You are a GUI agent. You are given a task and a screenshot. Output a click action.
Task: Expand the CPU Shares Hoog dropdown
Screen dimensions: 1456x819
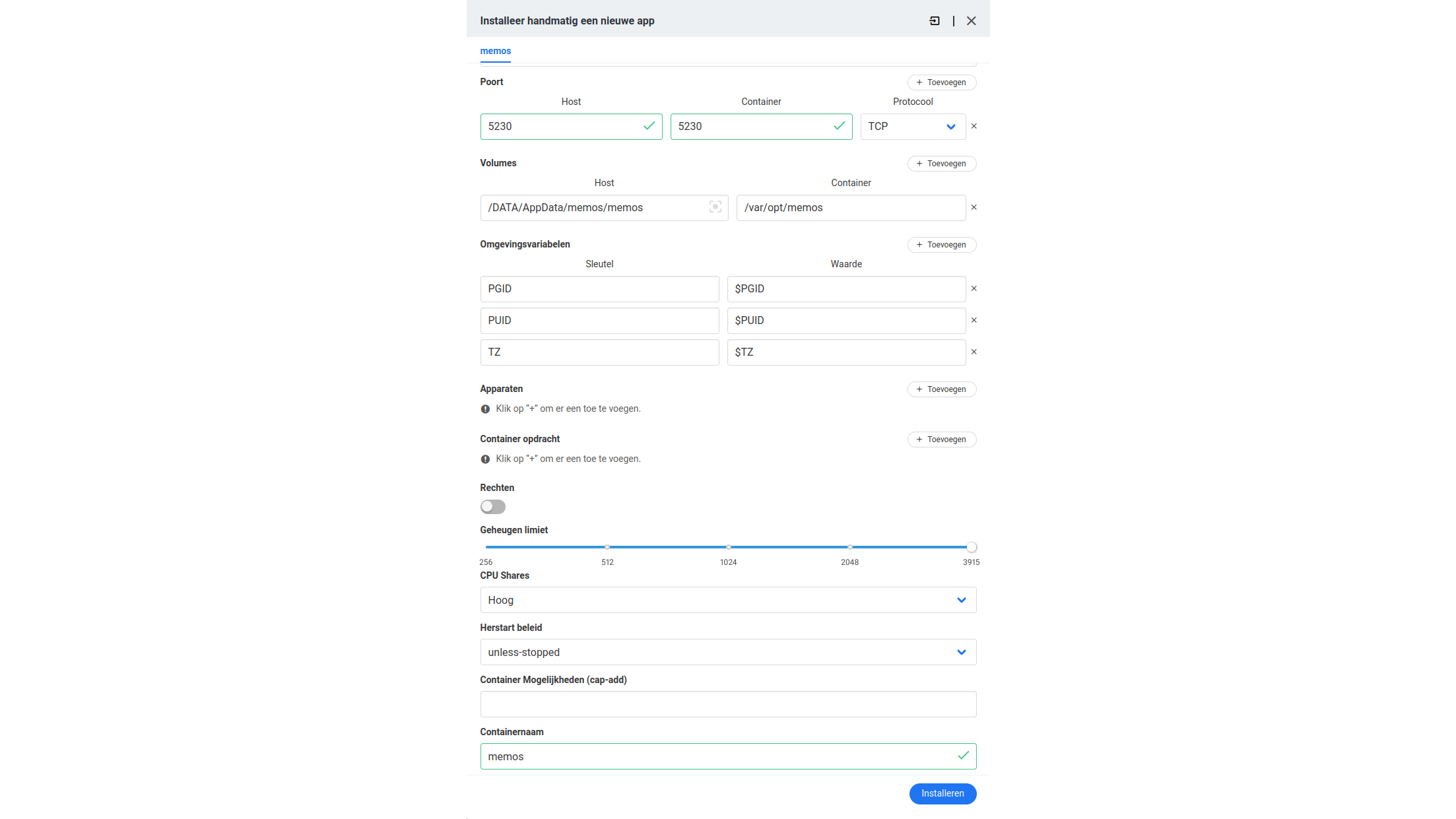(x=727, y=600)
